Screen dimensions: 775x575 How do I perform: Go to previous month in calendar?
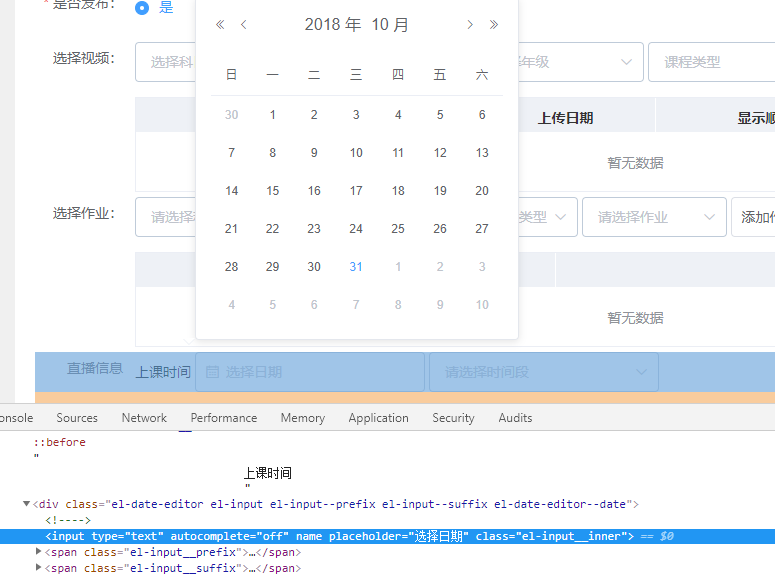pyautogui.click(x=244, y=24)
